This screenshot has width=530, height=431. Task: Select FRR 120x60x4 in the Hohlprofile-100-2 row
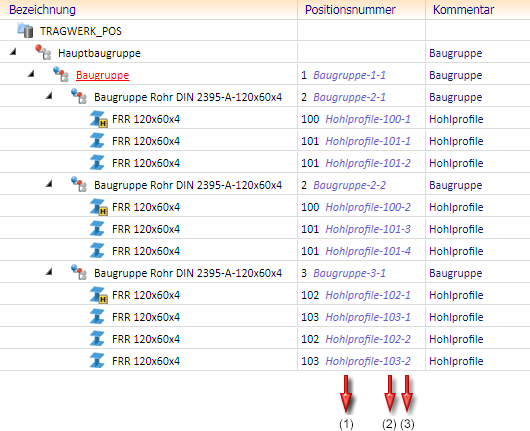[146, 207]
